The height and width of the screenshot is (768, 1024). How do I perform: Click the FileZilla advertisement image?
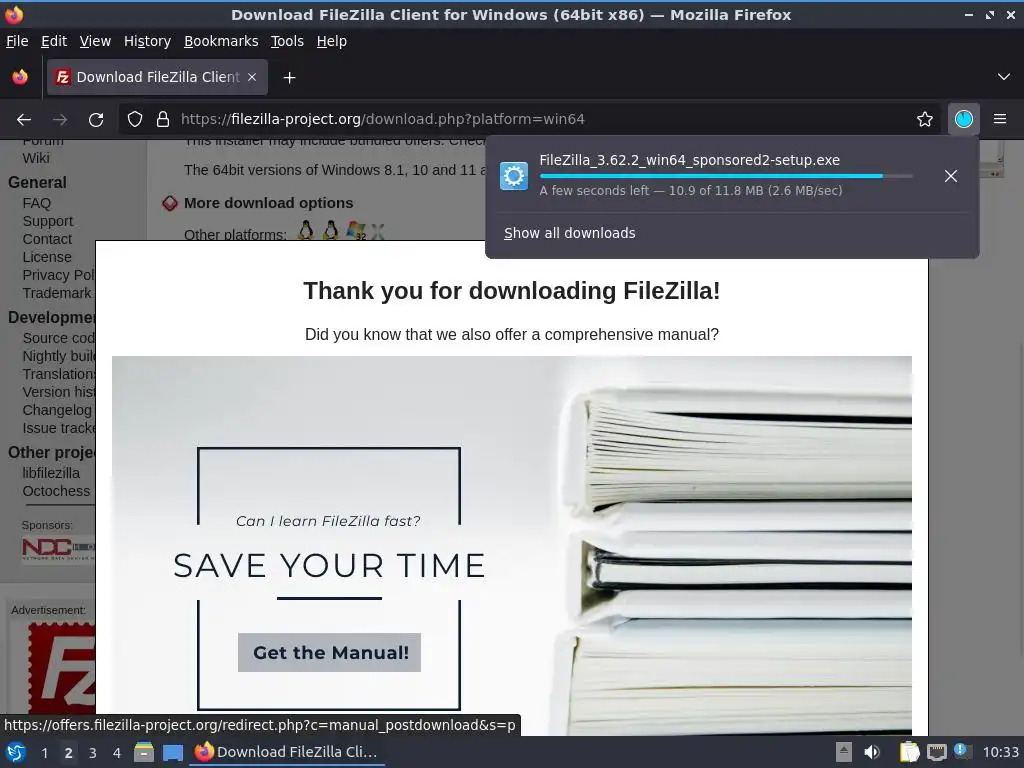61,667
